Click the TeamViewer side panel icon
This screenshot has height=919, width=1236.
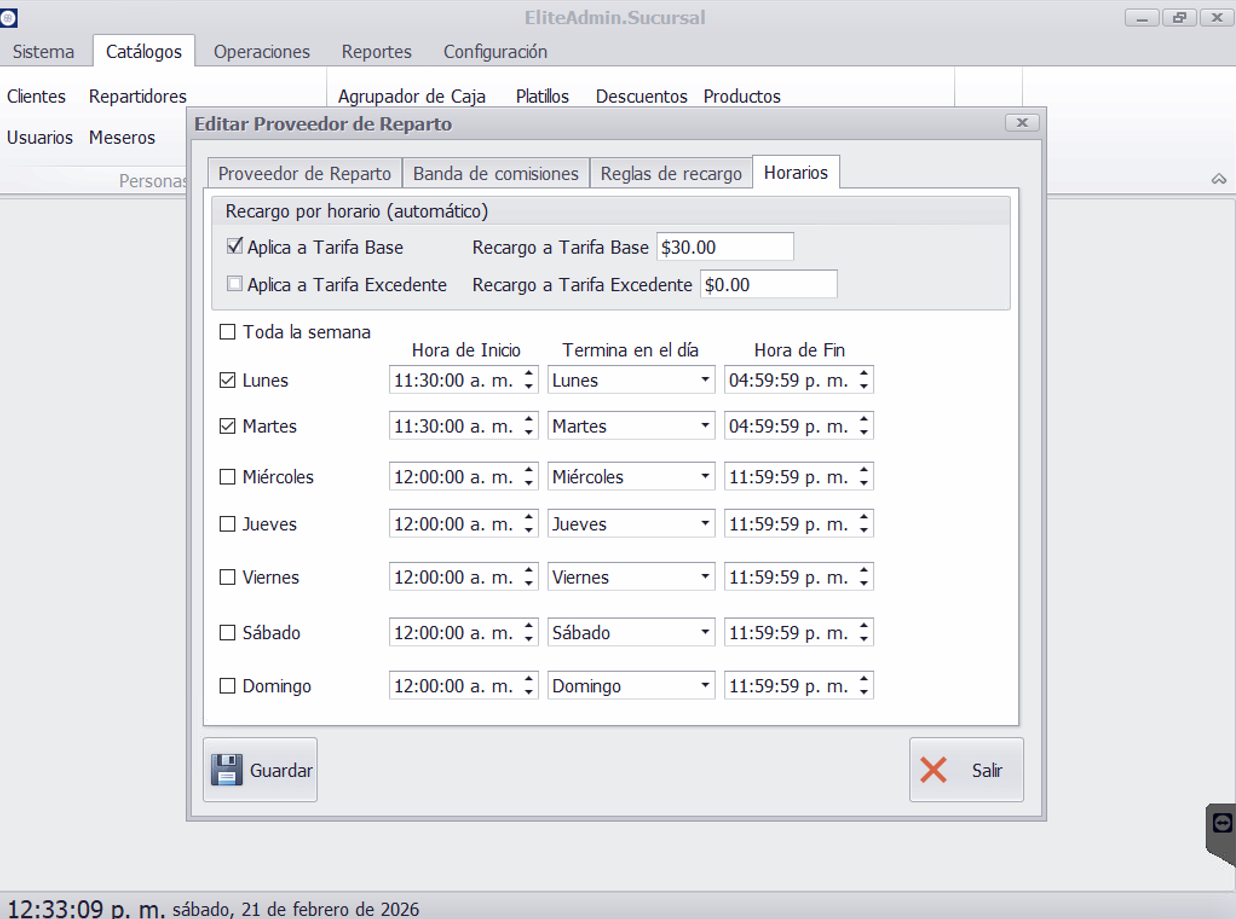[x=1221, y=823]
